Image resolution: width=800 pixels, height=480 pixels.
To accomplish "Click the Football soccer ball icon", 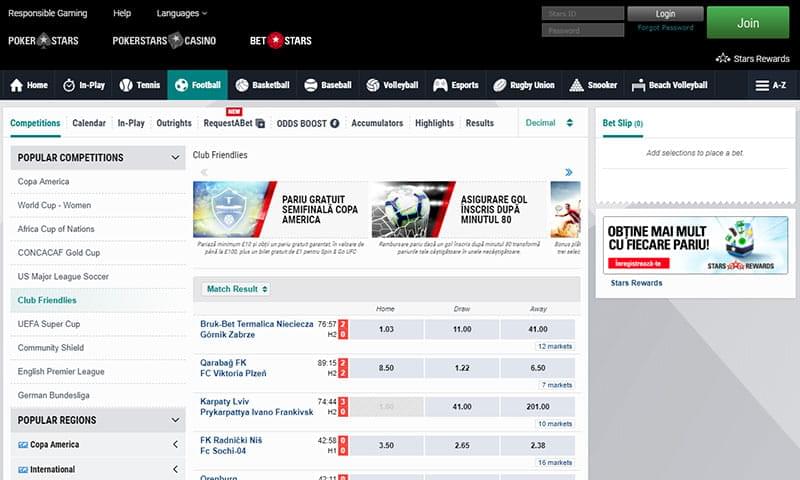I will [181, 85].
